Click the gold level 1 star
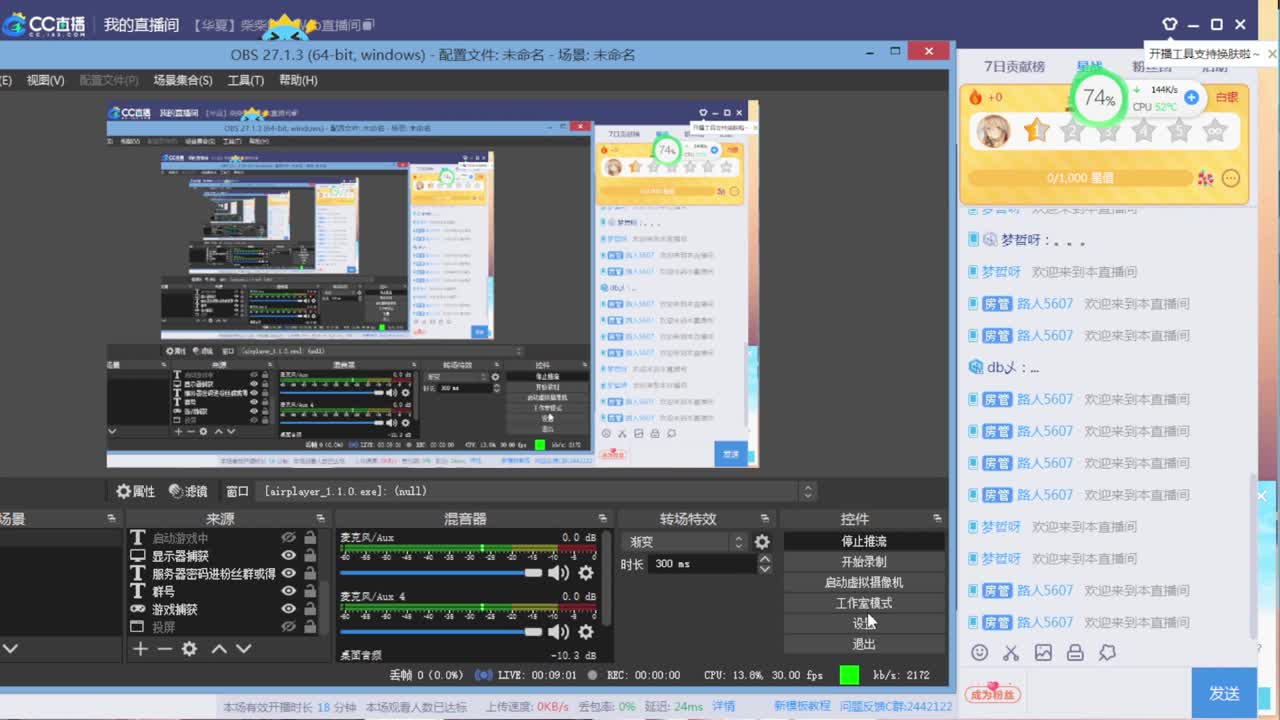The image size is (1280, 720). coord(1037,130)
